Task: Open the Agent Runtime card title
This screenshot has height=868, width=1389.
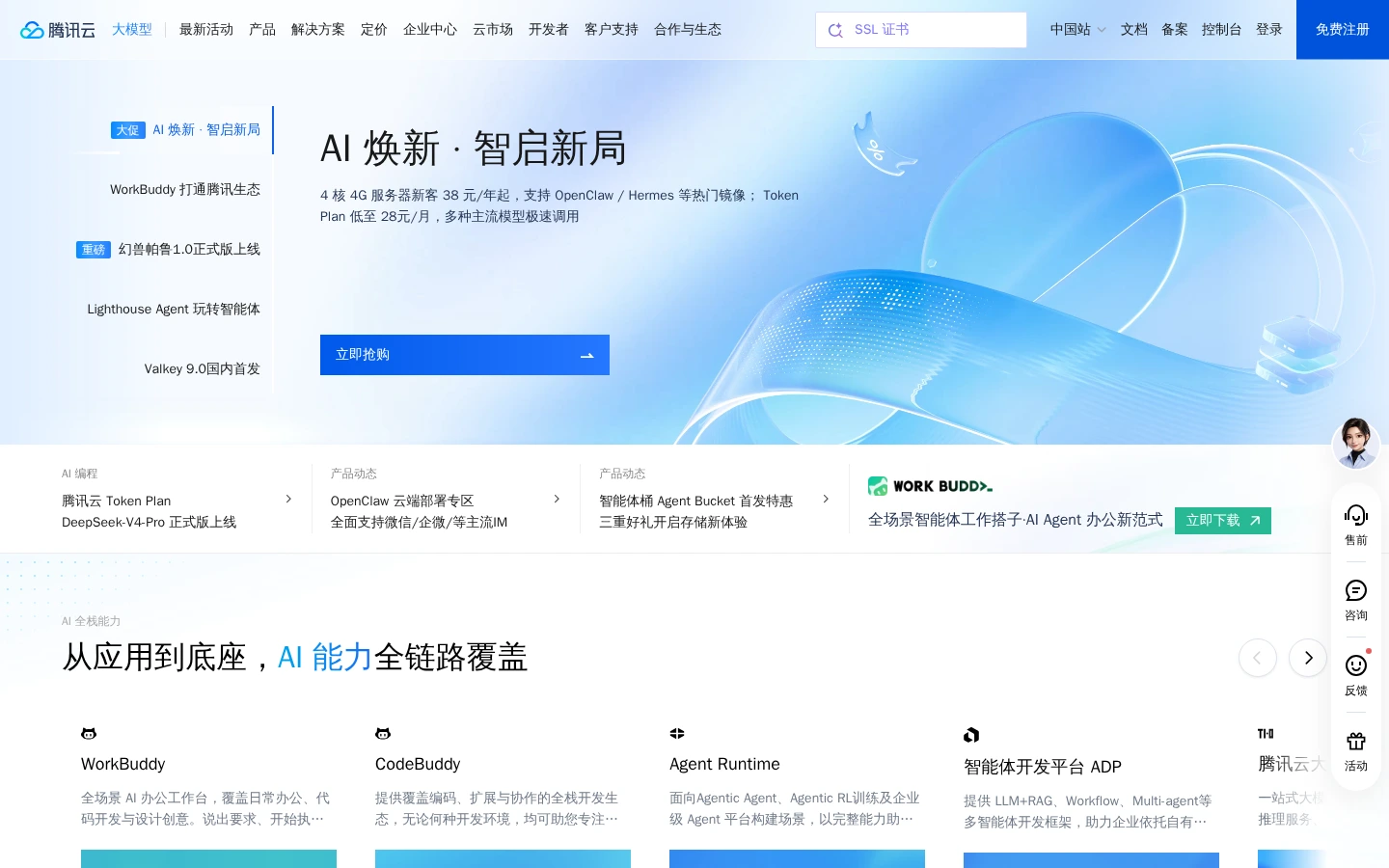Action: click(x=724, y=764)
